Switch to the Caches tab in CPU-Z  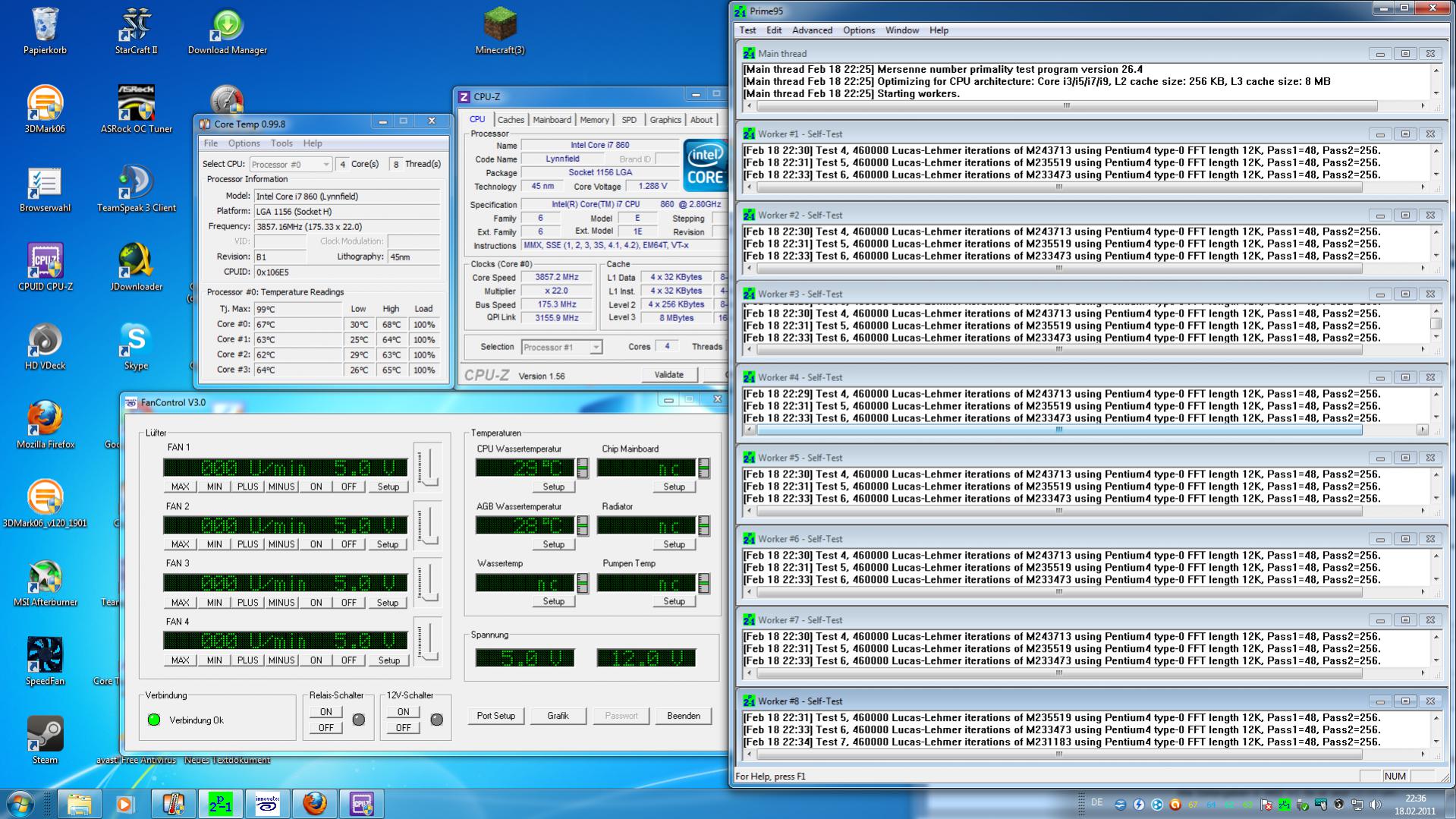tap(511, 120)
